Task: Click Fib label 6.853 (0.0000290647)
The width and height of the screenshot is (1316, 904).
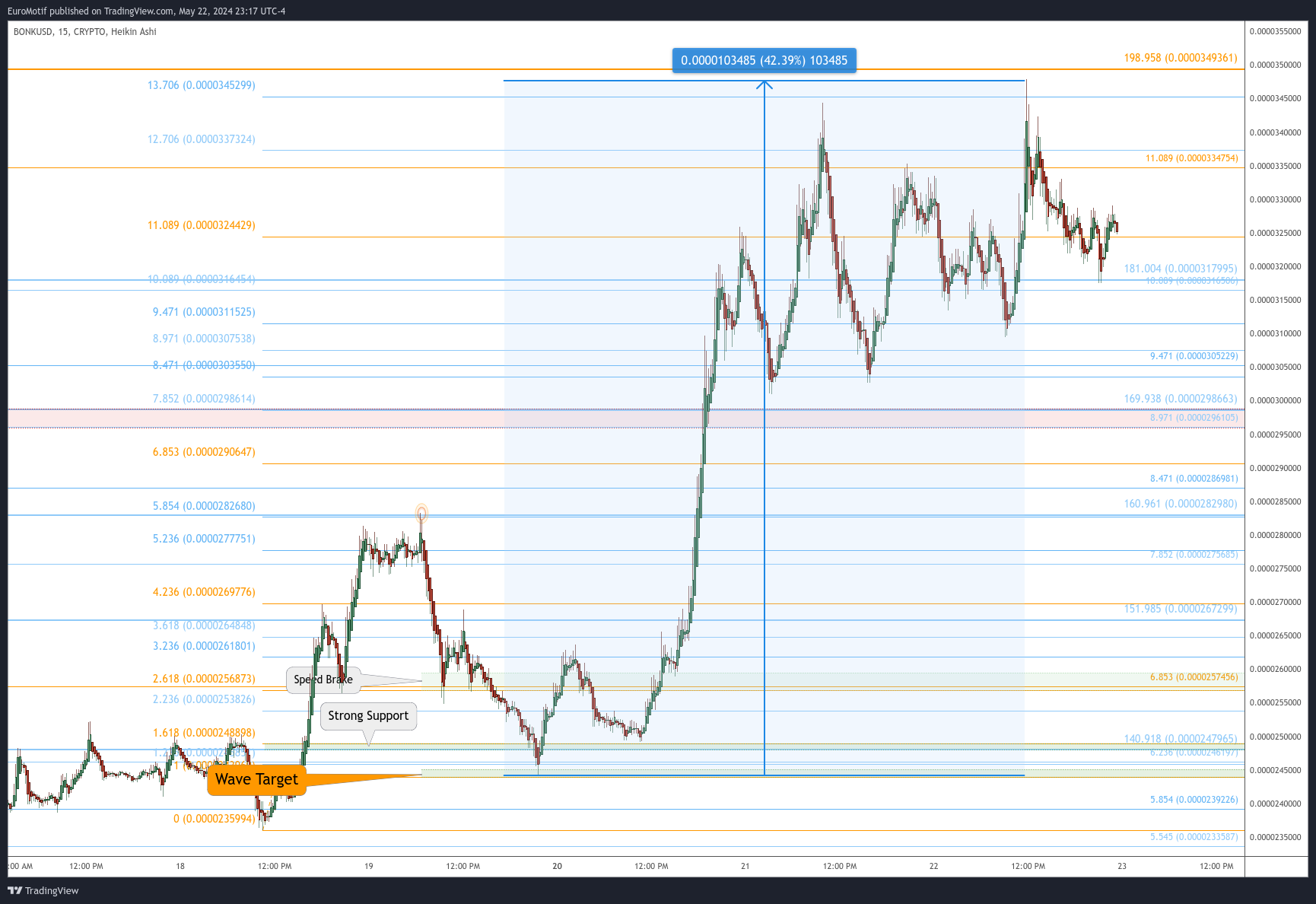Action: (x=204, y=452)
